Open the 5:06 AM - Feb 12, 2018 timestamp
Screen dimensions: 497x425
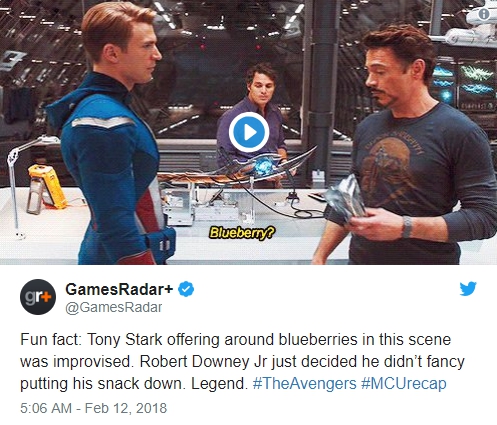pyautogui.click(x=94, y=408)
